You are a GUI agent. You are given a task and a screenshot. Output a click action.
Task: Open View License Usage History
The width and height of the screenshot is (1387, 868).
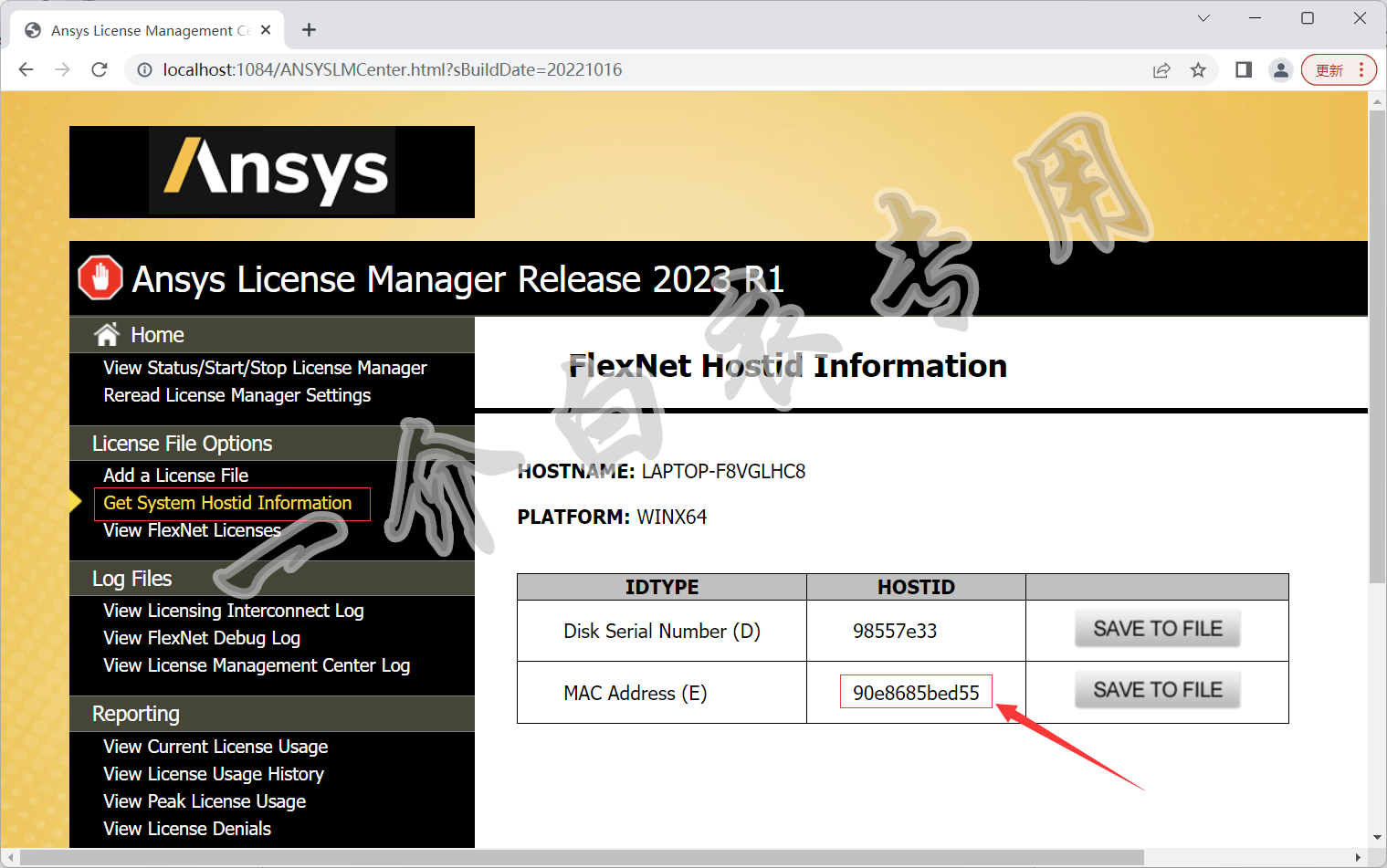pos(214,774)
